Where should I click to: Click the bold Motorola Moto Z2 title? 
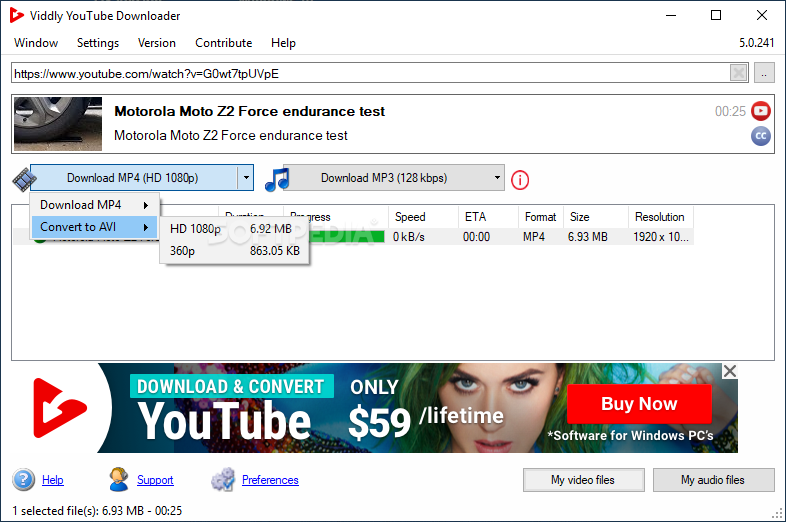pyautogui.click(x=250, y=111)
